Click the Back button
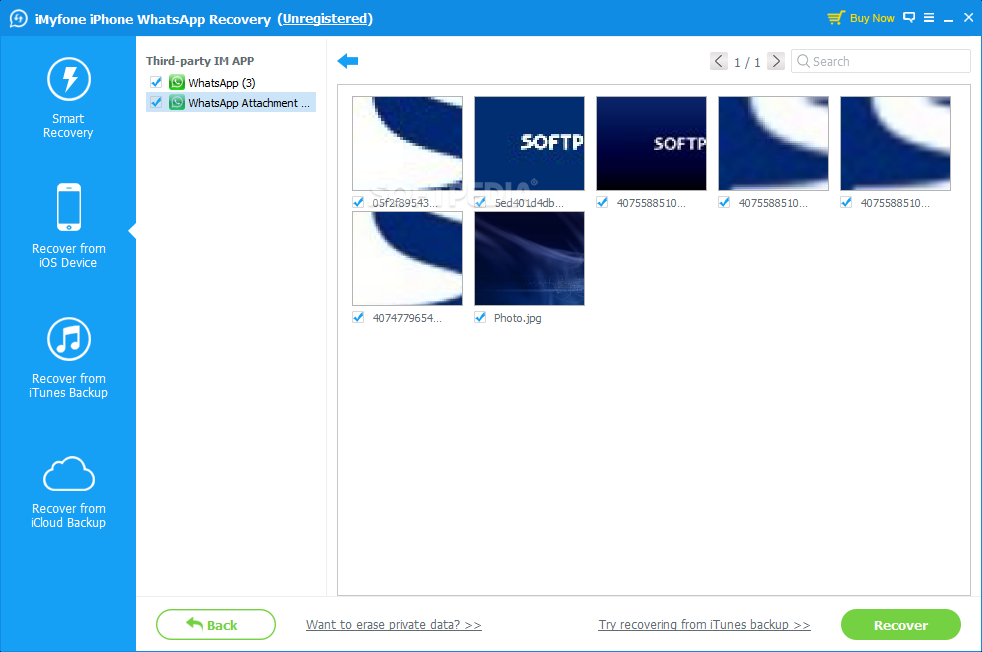The width and height of the screenshot is (982, 652). tap(215, 624)
